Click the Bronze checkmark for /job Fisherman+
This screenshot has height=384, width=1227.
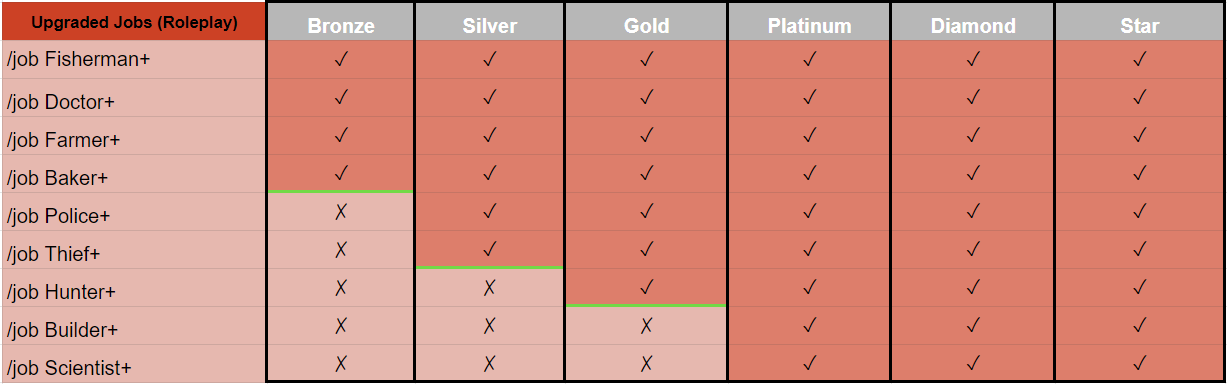click(x=341, y=60)
